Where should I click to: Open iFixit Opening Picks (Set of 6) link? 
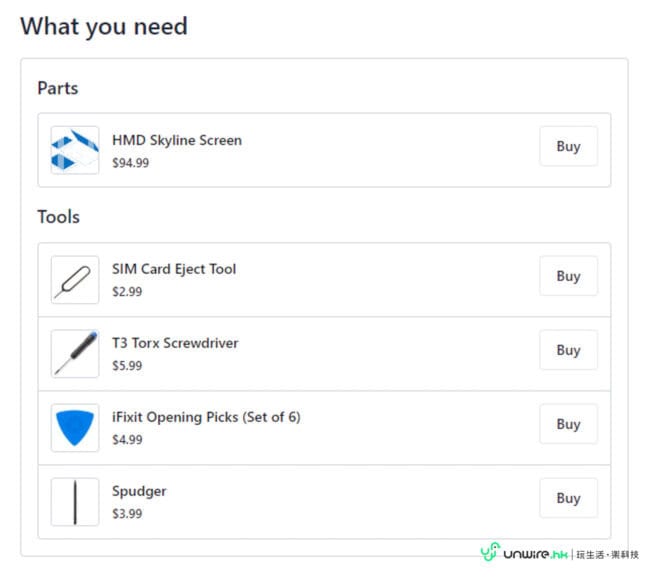pos(206,417)
